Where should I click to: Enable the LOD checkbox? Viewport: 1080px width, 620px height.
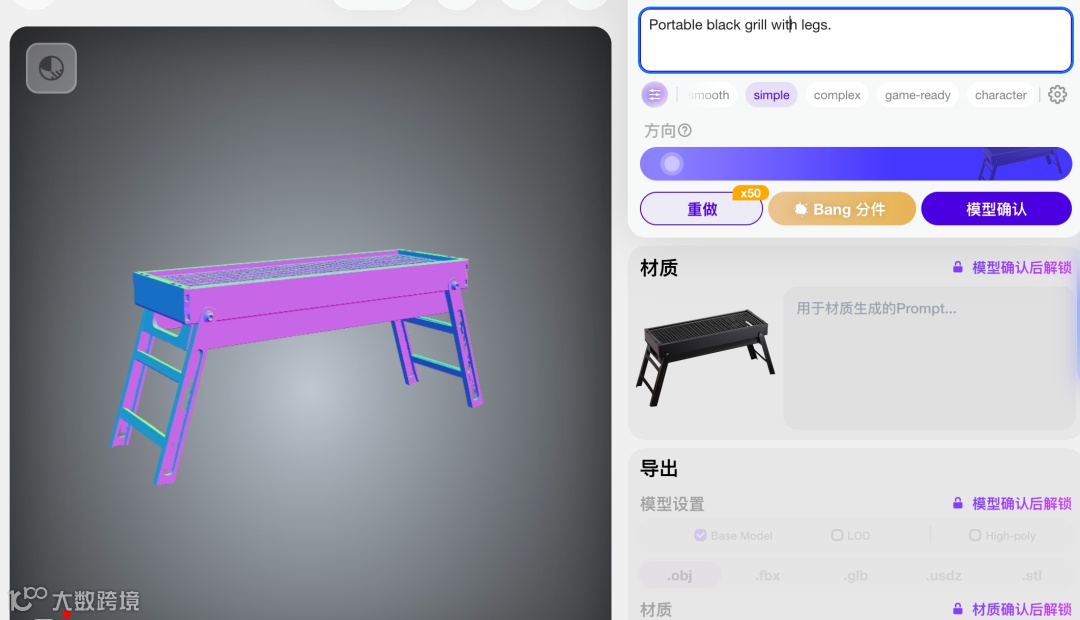point(837,535)
